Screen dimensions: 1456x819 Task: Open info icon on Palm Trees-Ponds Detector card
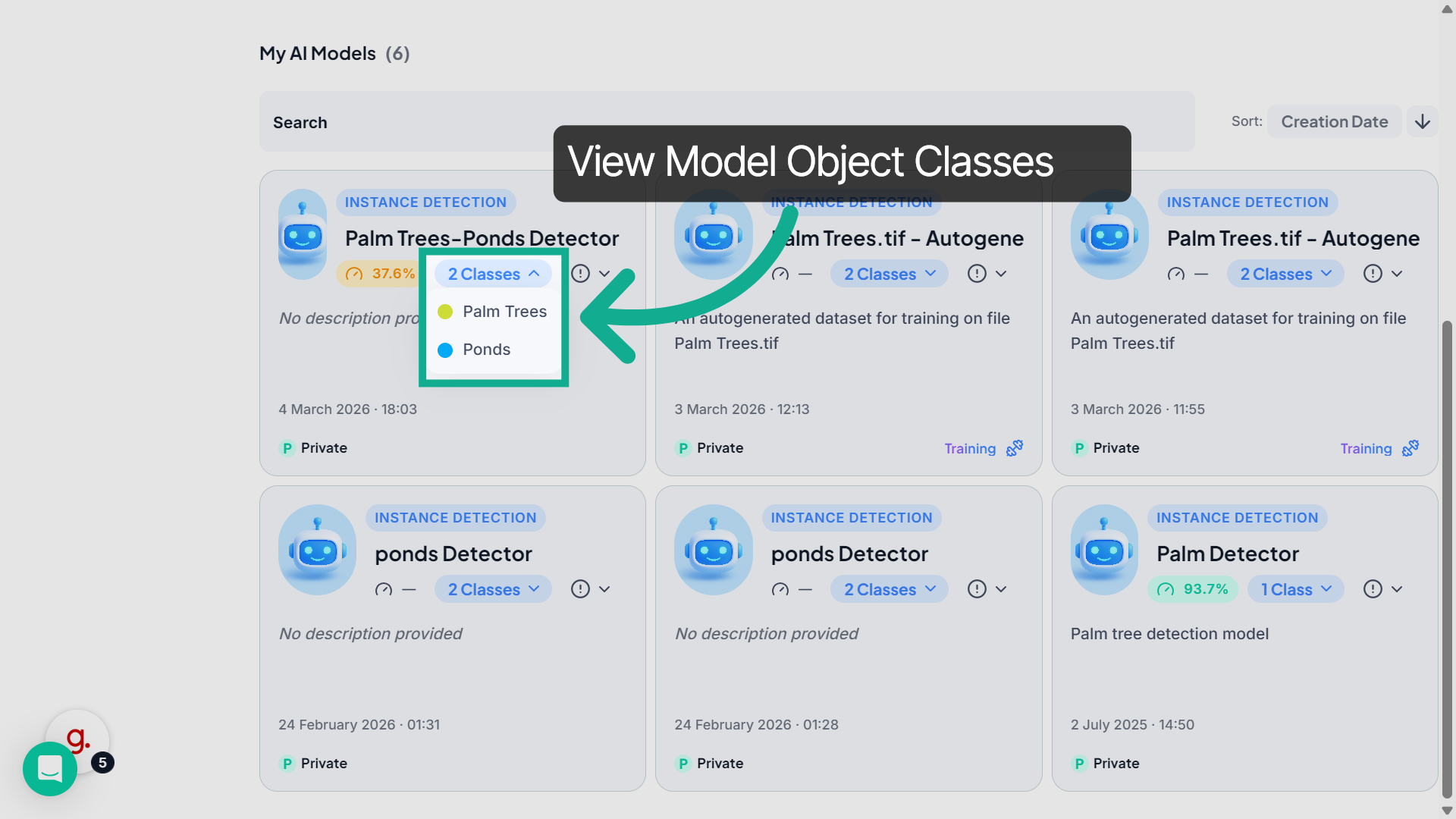click(x=581, y=274)
